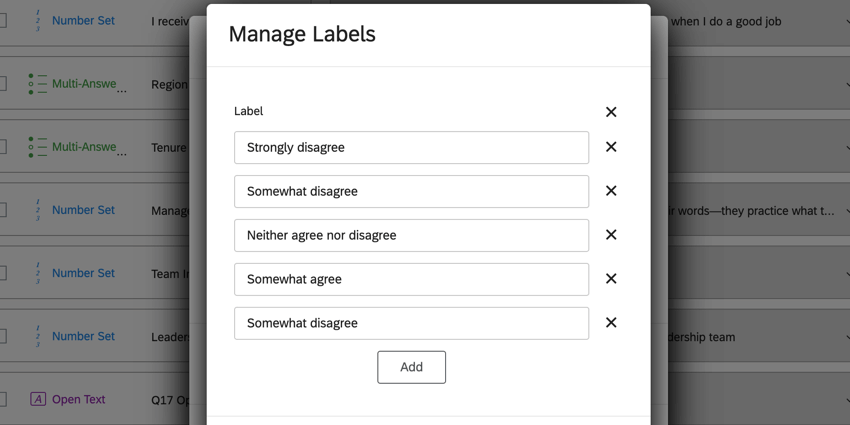The width and height of the screenshot is (850, 425).
Task: Tick the checkbox for the Region row
Action: [x=3, y=84]
